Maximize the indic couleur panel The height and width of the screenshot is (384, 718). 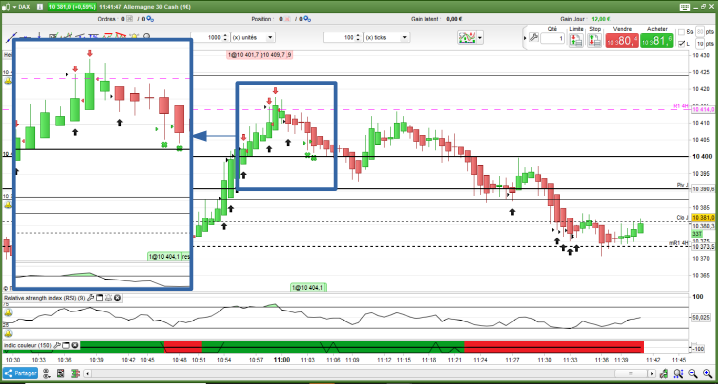[66, 345]
